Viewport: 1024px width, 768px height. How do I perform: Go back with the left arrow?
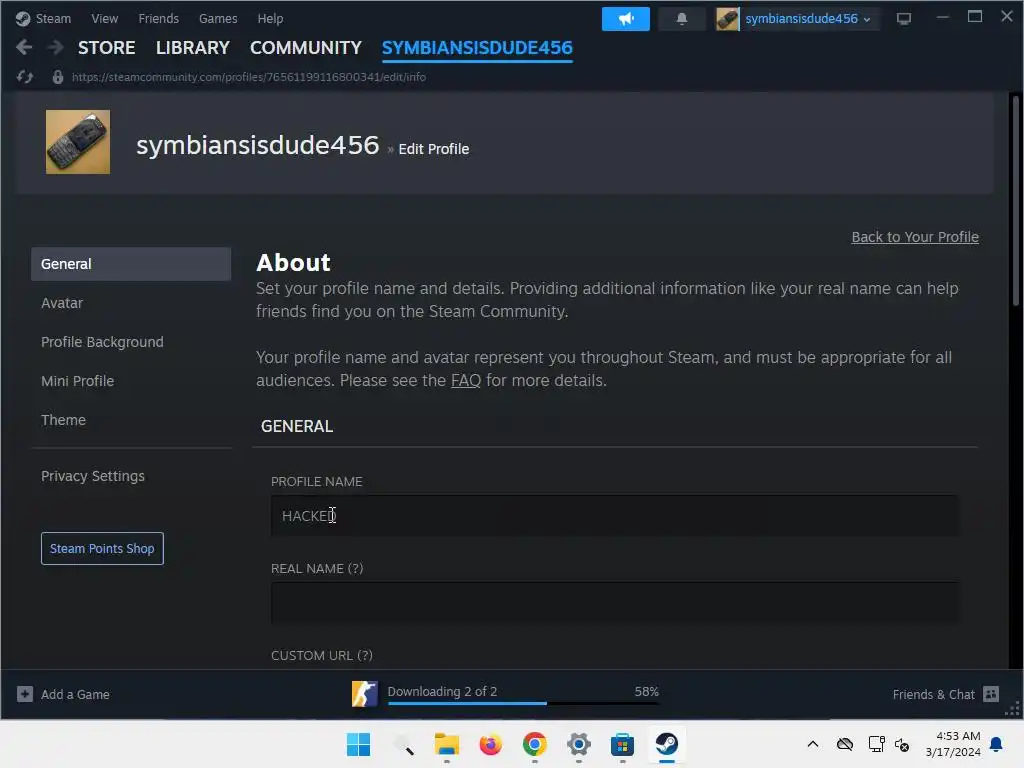click(24, 48)
